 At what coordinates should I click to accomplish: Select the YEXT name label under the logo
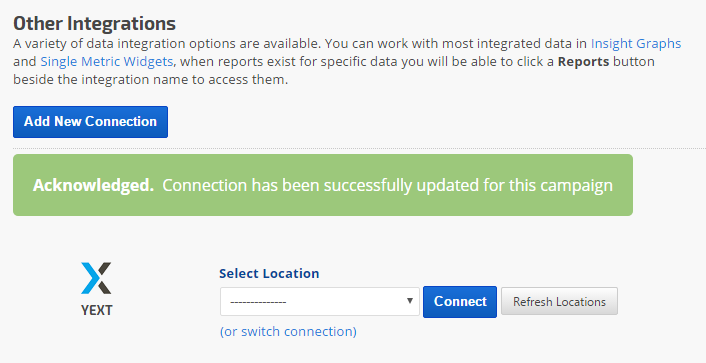[96, 310]
